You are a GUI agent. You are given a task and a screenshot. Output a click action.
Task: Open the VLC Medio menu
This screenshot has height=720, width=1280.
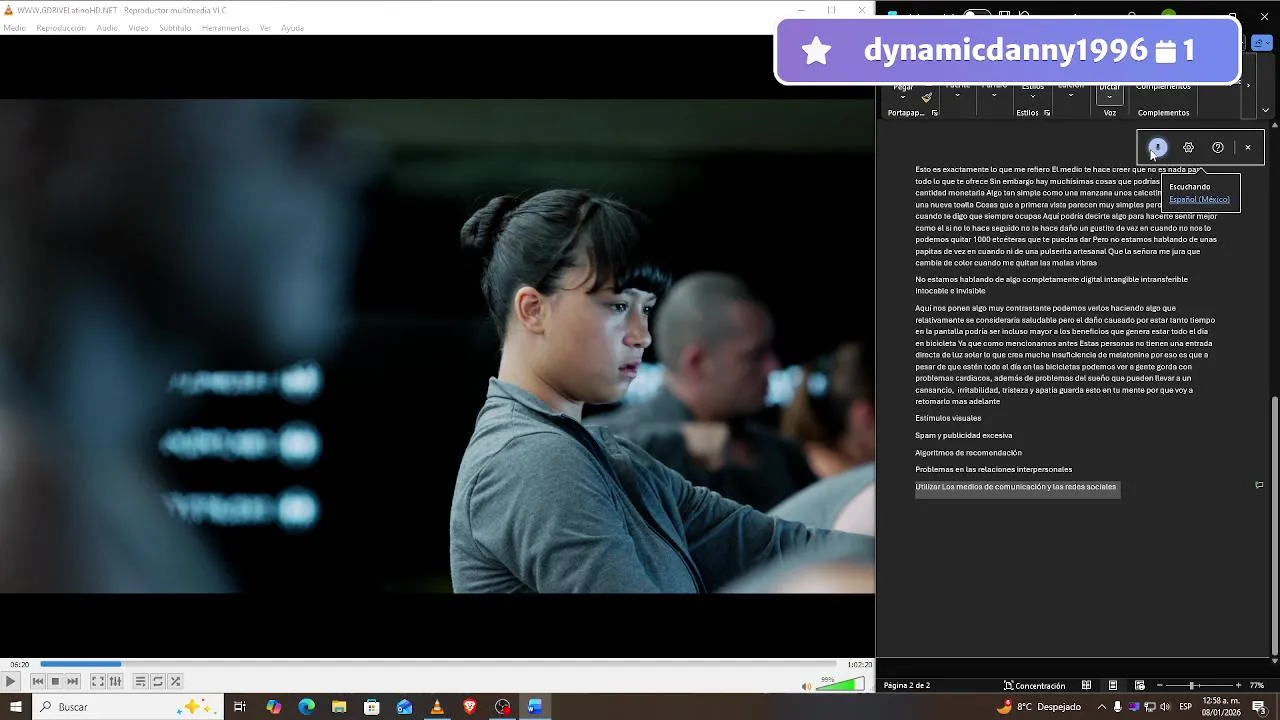[x=14, y=28]
